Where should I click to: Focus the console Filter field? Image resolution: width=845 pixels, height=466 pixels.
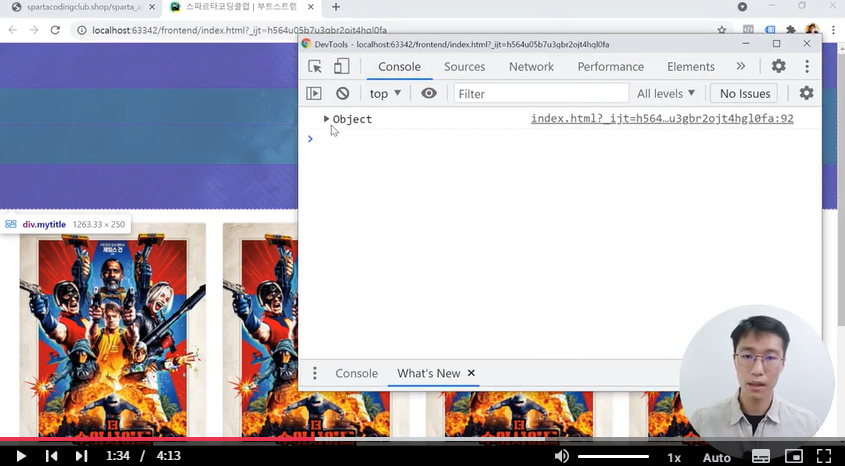(x=541, y=94)
